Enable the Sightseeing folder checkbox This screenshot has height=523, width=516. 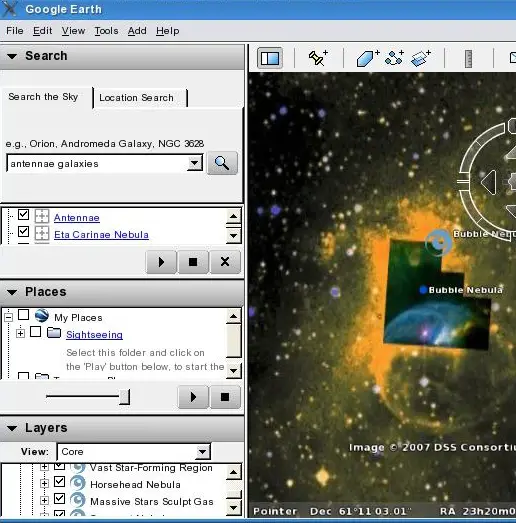pyautogui.click(x=35, y=332)
